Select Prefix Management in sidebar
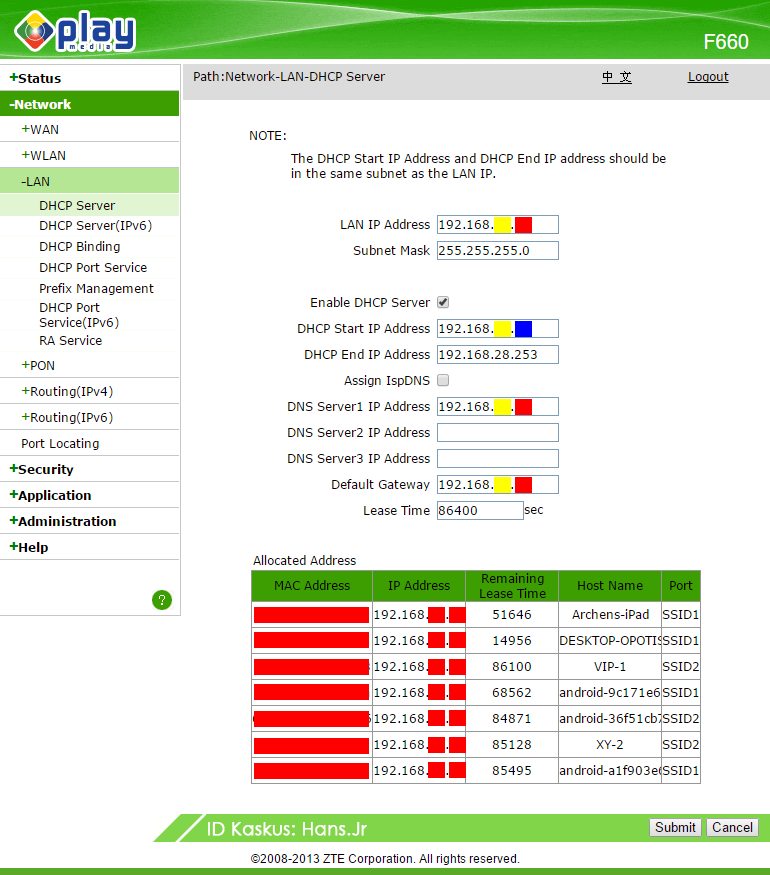This screenshot has height=875, width=770. pyautogui.click(x=96, y=288)
